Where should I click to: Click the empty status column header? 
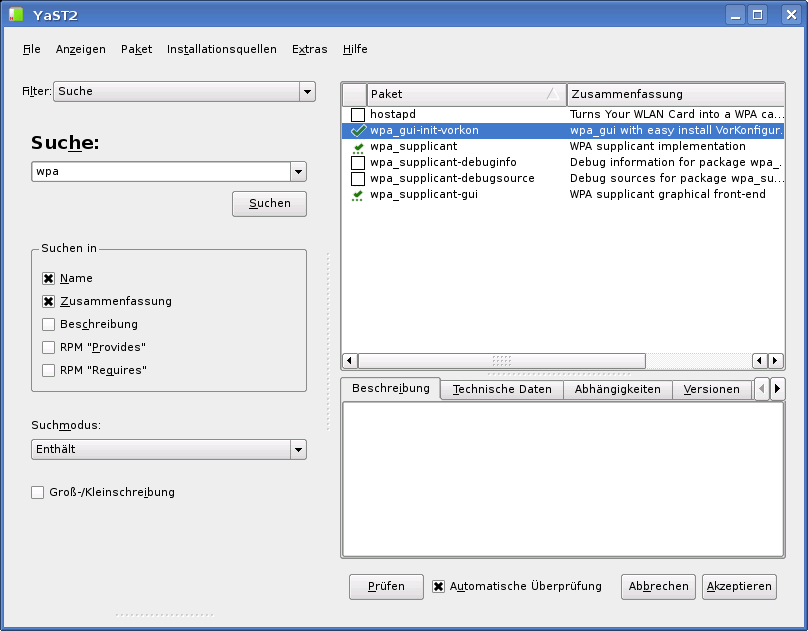(355, 94)
